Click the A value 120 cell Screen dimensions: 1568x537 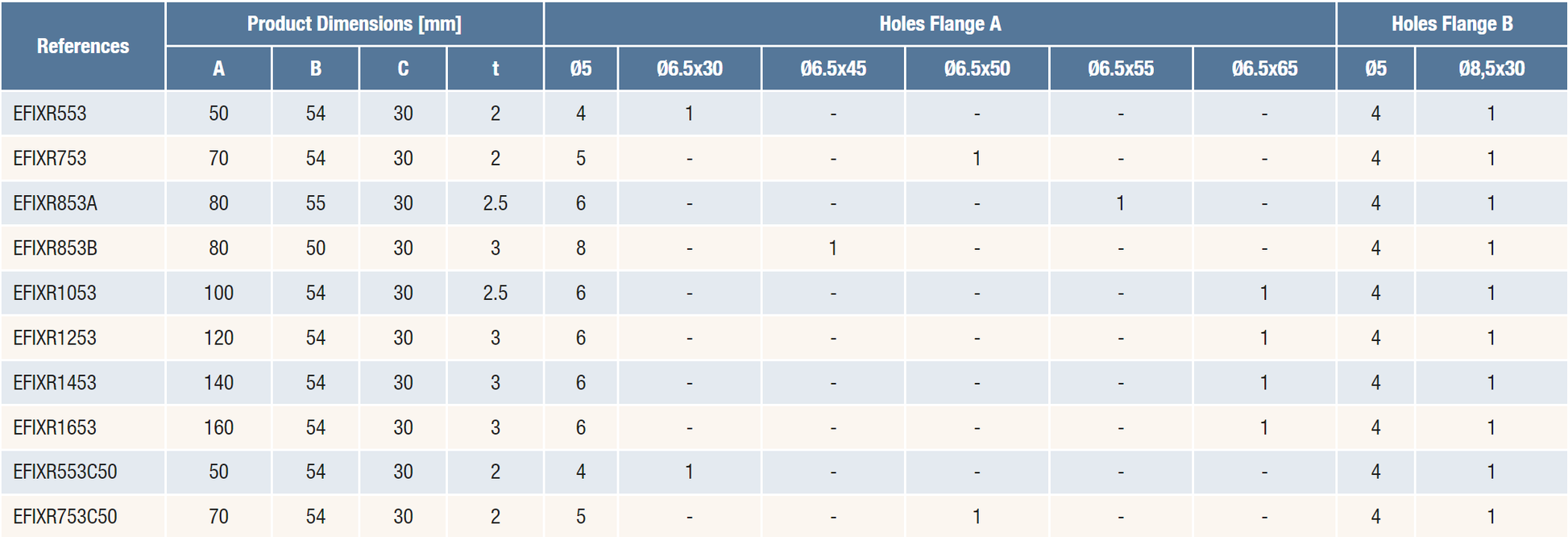coord(218,338)
